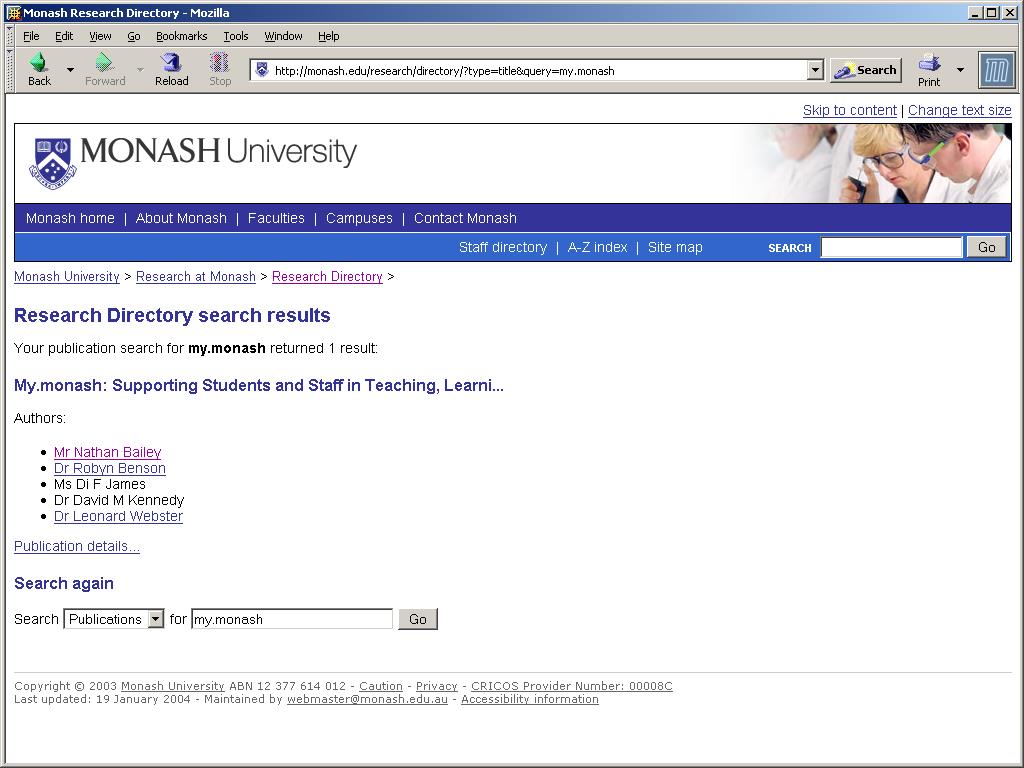Click the Stop loading icon
This screenshot has height=768, width=1024.
coord(219,62)
